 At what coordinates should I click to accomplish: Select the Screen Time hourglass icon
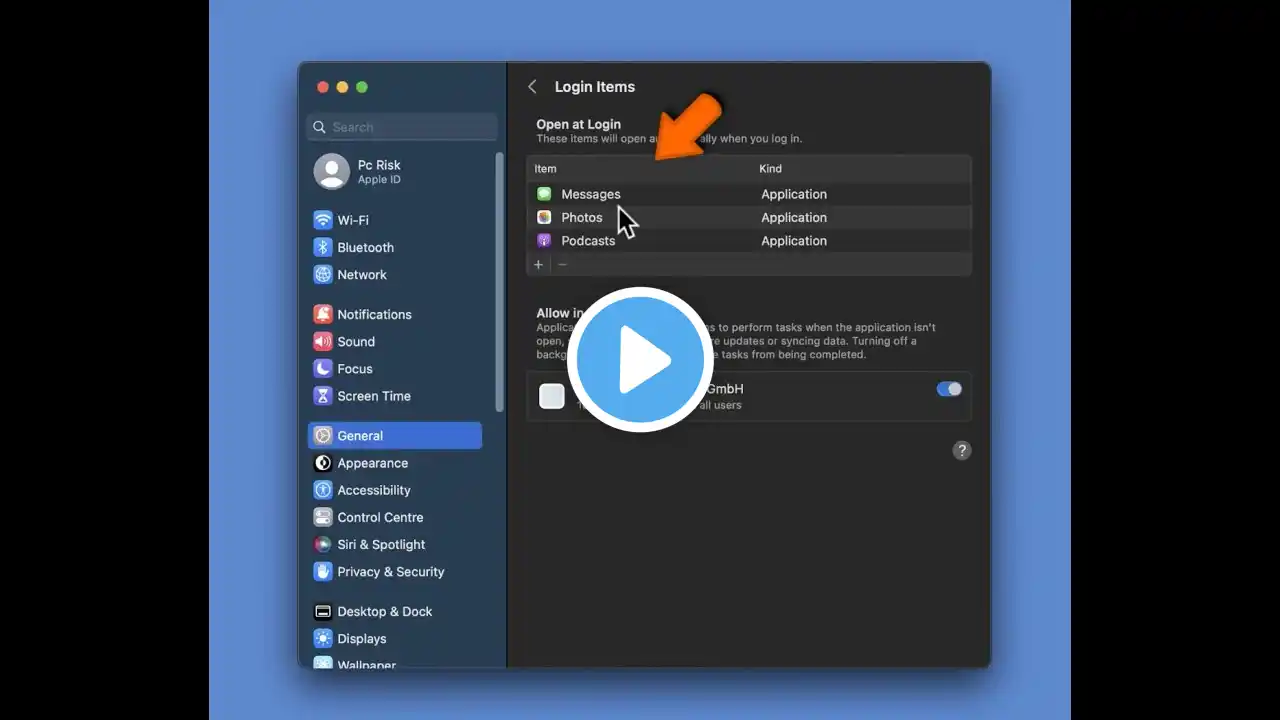tap(323, 396)
